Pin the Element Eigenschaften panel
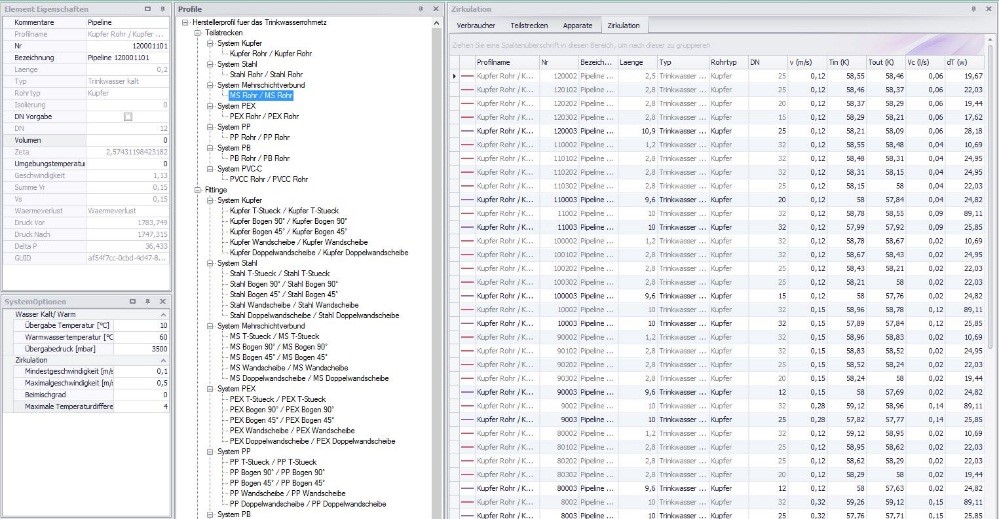999x519 pixels. coord(162,9)
